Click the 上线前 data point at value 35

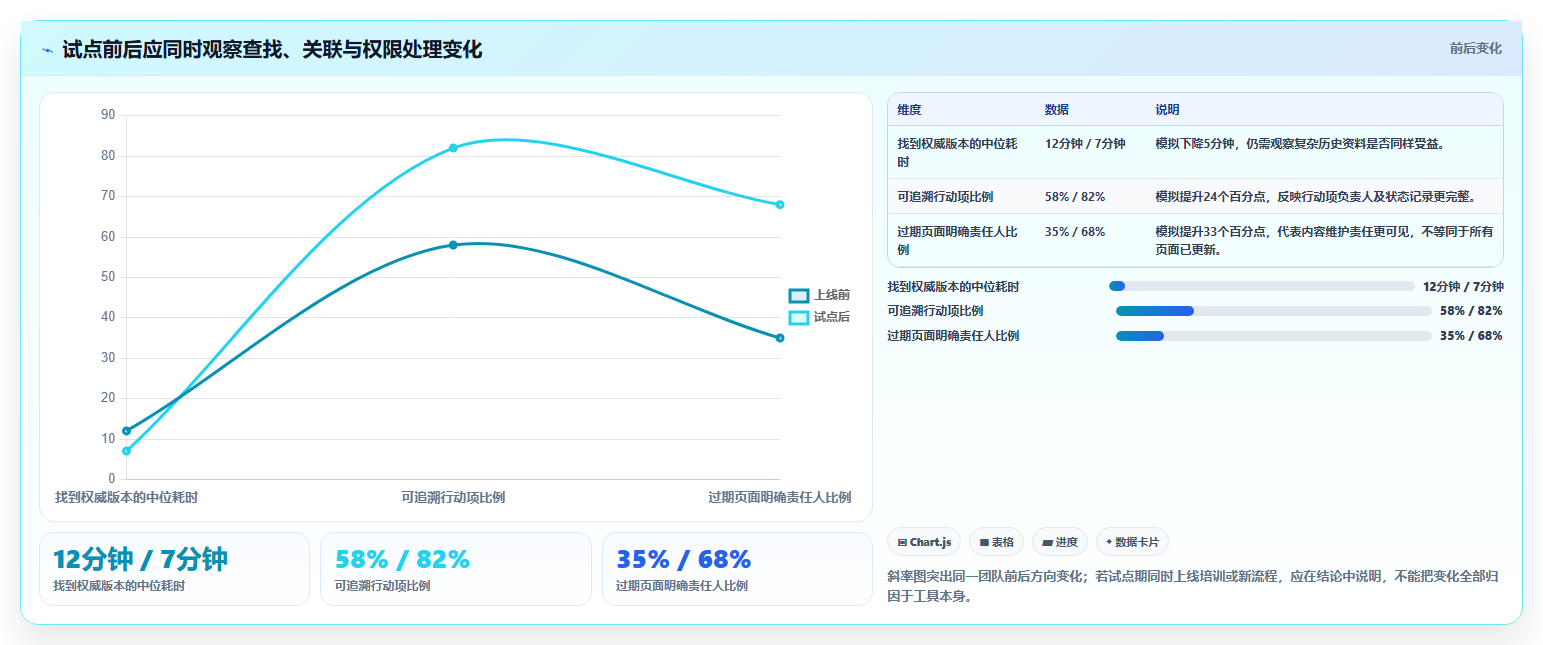click(780, 338)
